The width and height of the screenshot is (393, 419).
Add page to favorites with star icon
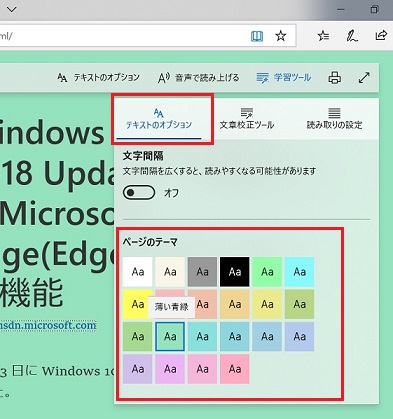281,36
